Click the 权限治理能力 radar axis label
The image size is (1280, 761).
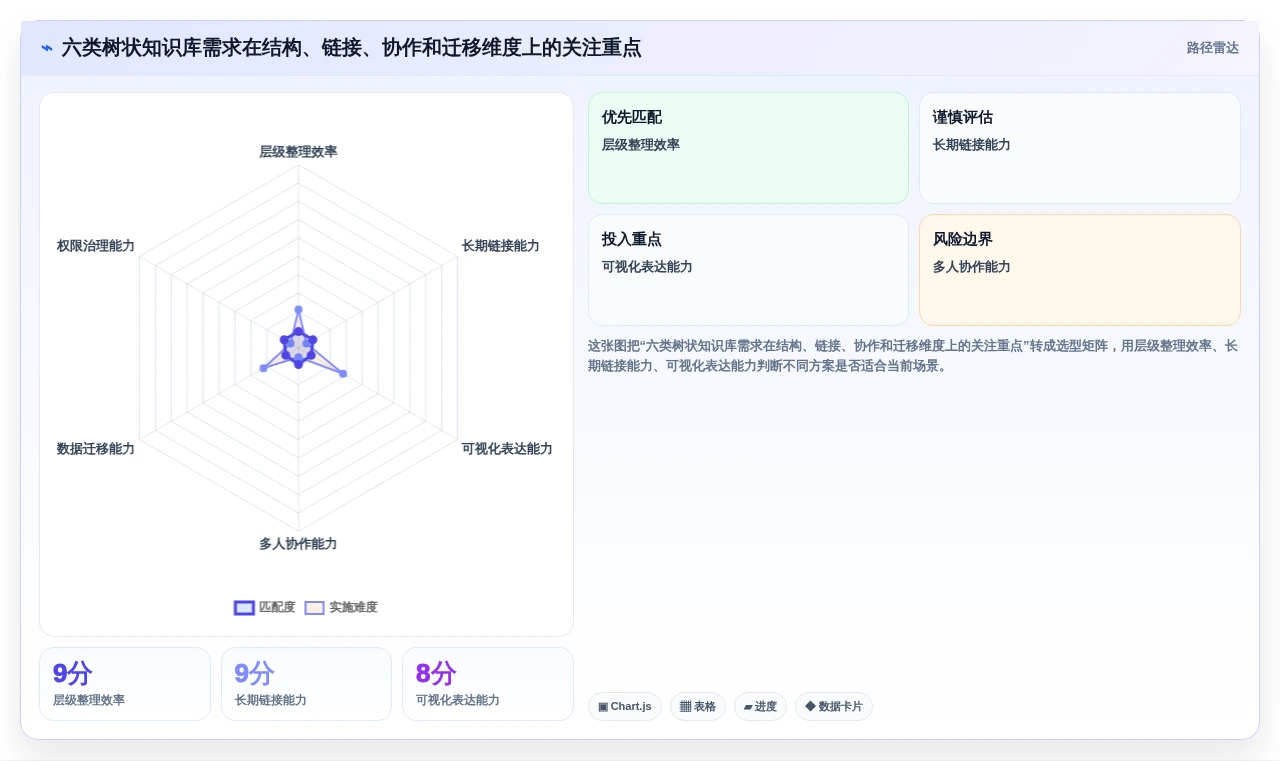coord(96,246)
